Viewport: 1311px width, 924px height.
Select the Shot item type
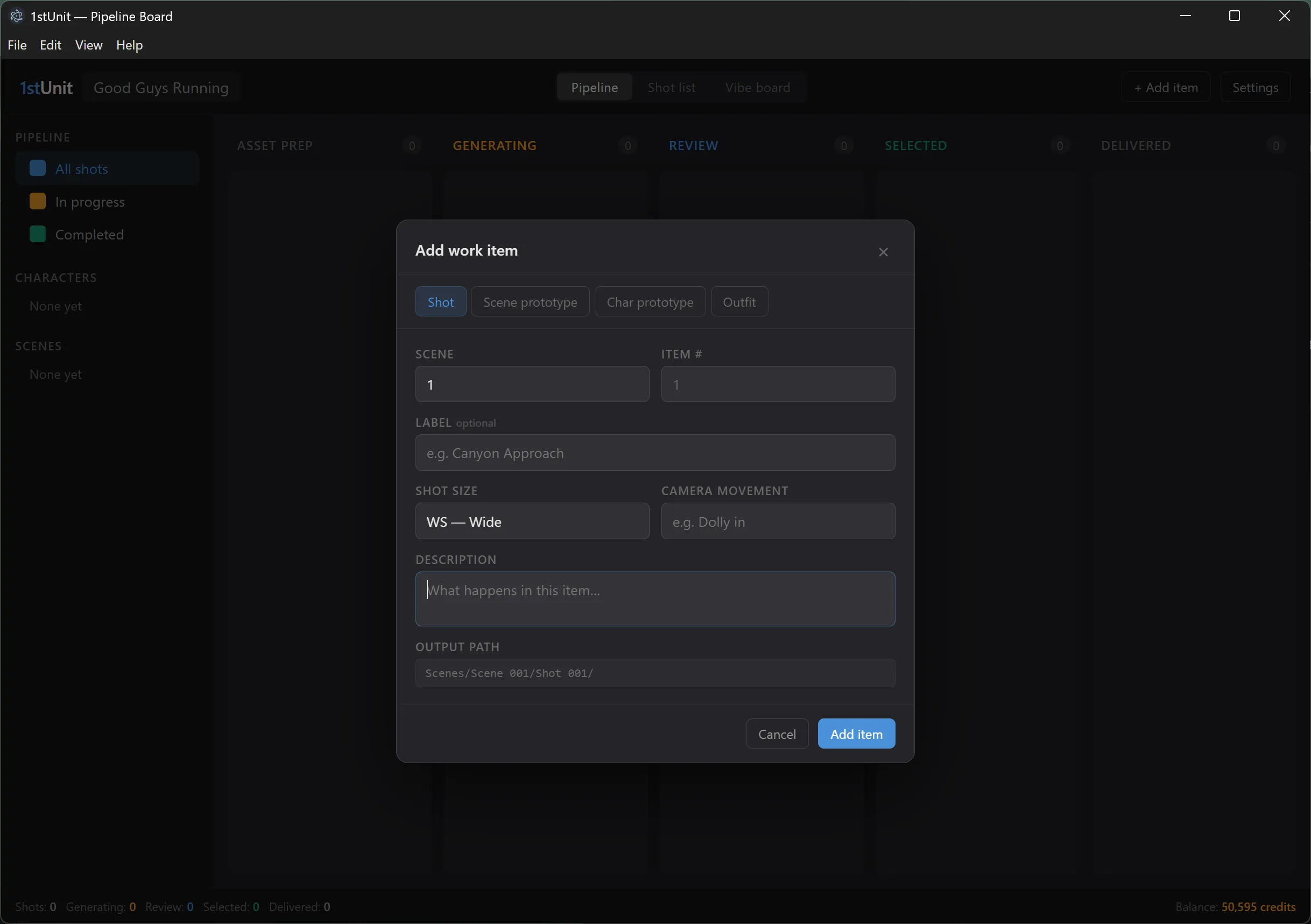(x=440, y=301)
